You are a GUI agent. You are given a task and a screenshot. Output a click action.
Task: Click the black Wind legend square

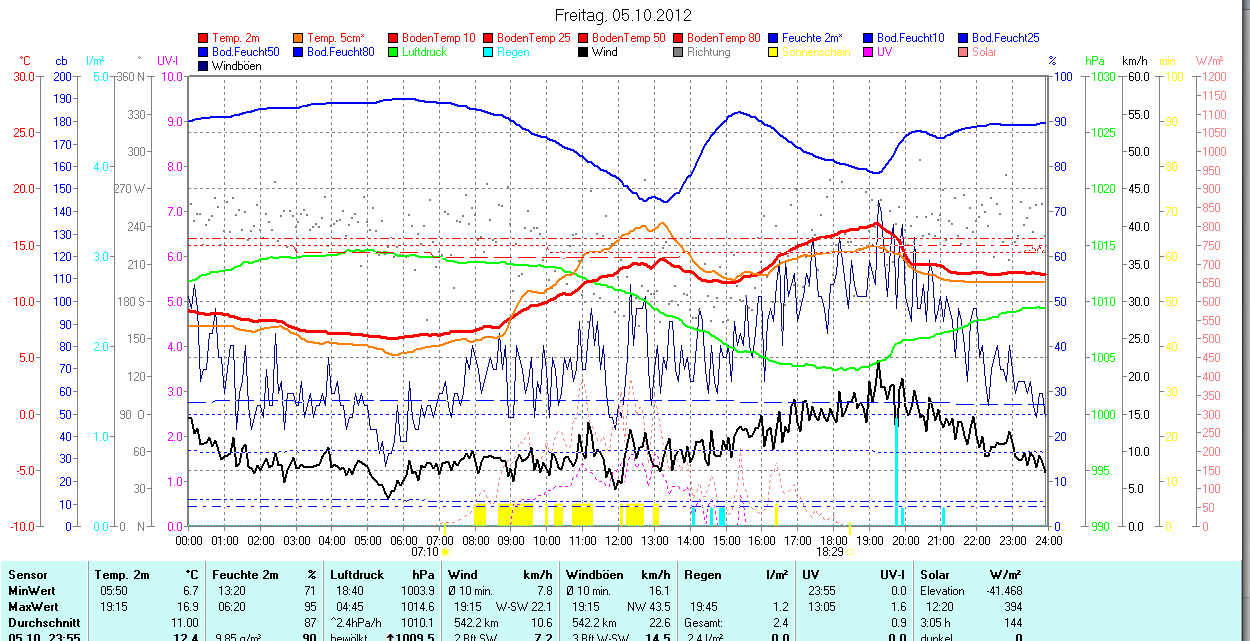pos(583,52)
